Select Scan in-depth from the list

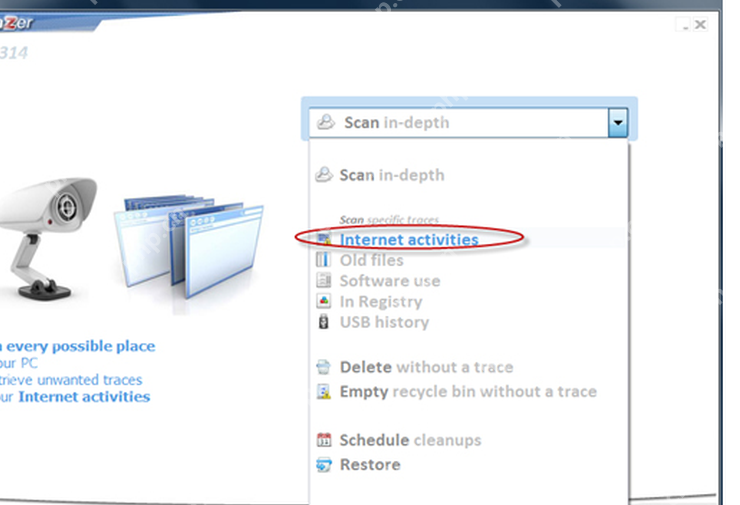[392, 175]
